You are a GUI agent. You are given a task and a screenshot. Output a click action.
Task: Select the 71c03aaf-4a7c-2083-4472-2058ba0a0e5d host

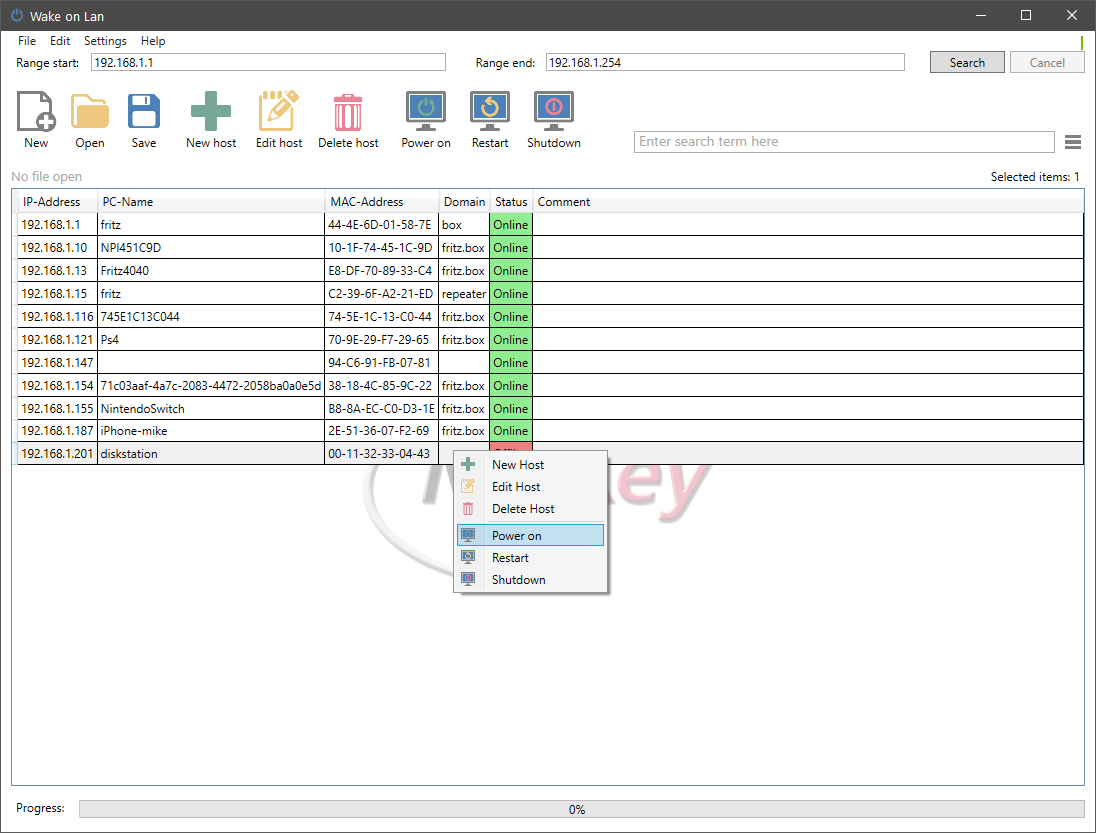(551, 386)
